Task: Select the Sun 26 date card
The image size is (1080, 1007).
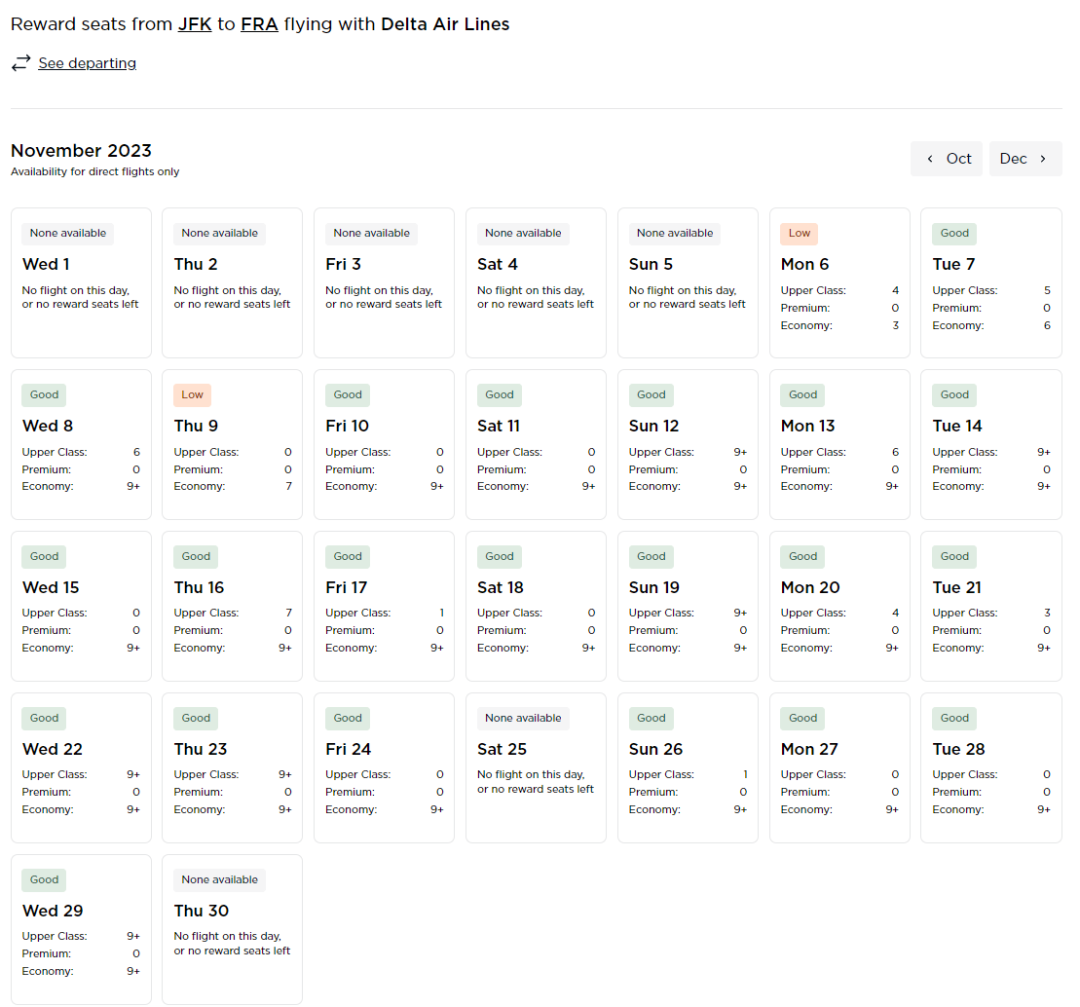Action: click(x=687, y=768)
